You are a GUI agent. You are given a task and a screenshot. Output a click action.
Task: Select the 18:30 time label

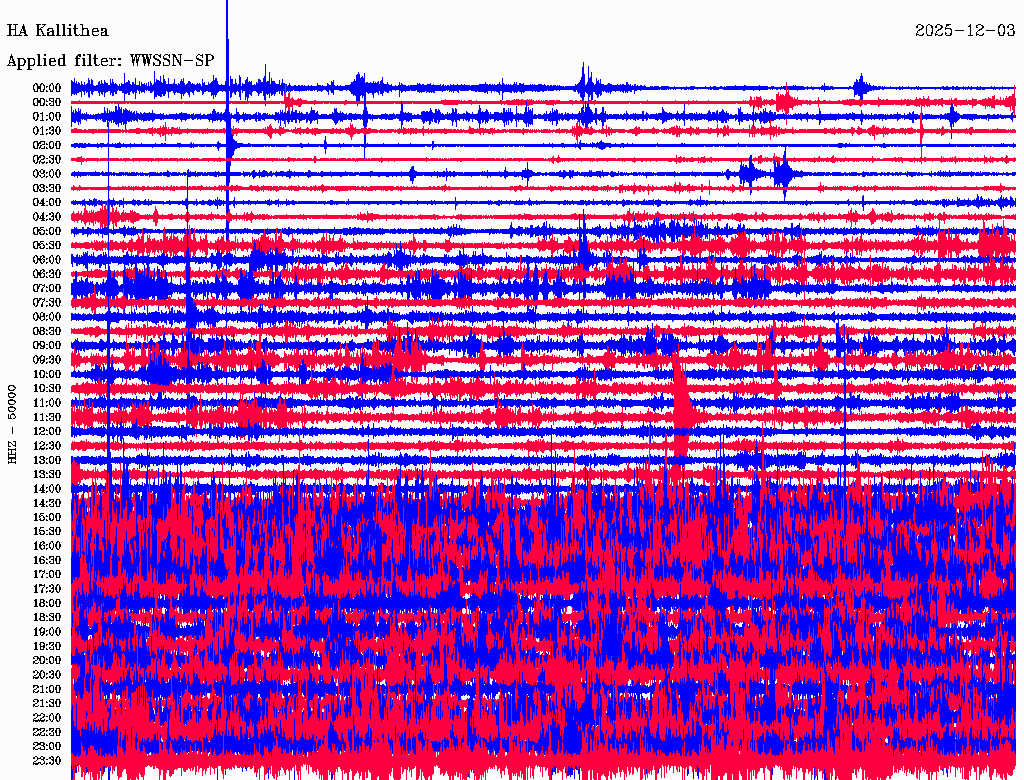(47, 617)
